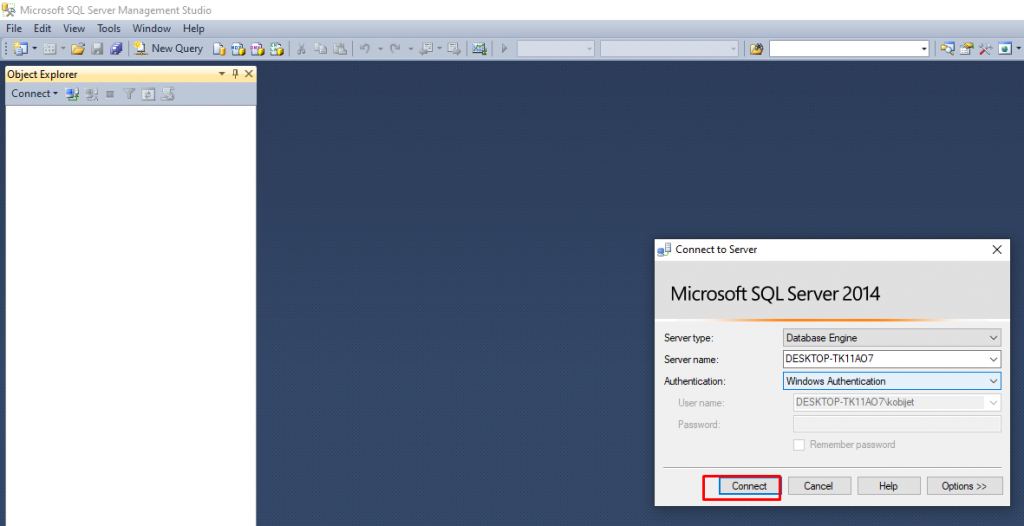The width and height of the screenshot is (1024, 526).
Task: Open the Connect dropdown in Object Explorer
Action: point(35,93)
